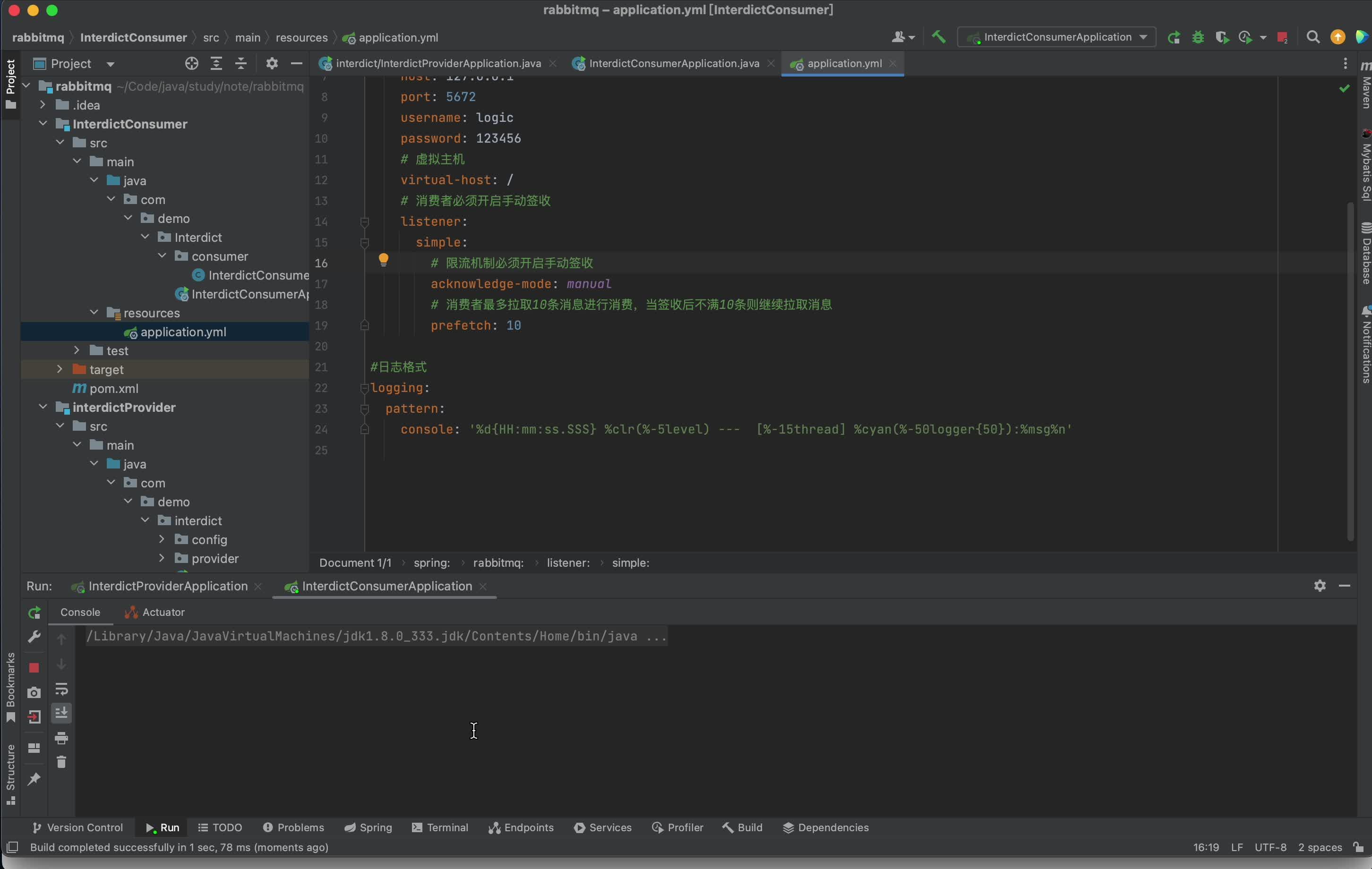Click the Debug bug icon in top toolbar

[x=1198, y=38]
